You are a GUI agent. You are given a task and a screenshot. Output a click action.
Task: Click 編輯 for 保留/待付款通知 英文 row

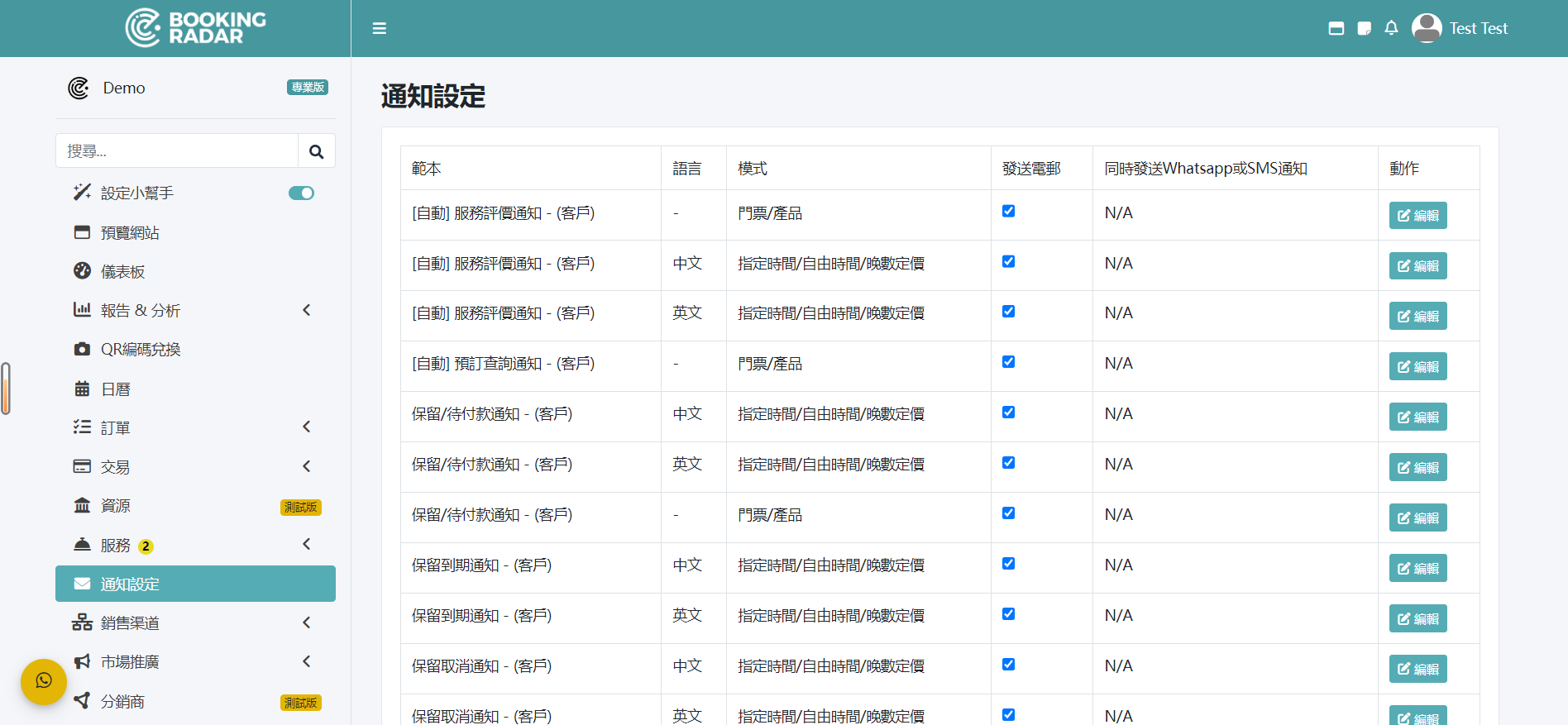tap(1417, 468)
